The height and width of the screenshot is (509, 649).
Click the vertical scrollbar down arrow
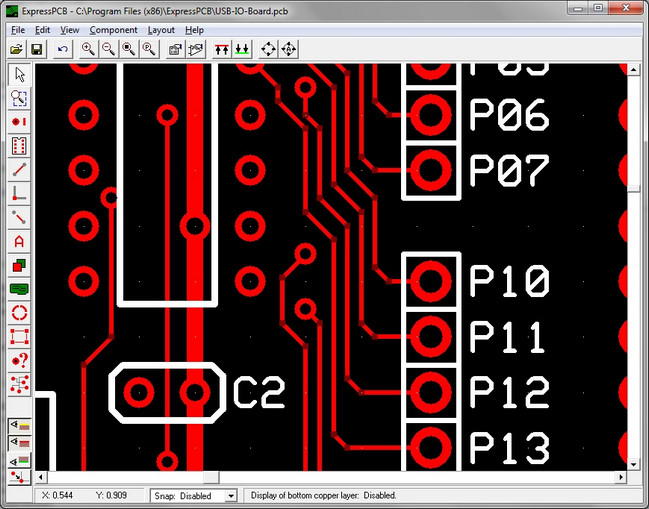[x=634, y=463]
